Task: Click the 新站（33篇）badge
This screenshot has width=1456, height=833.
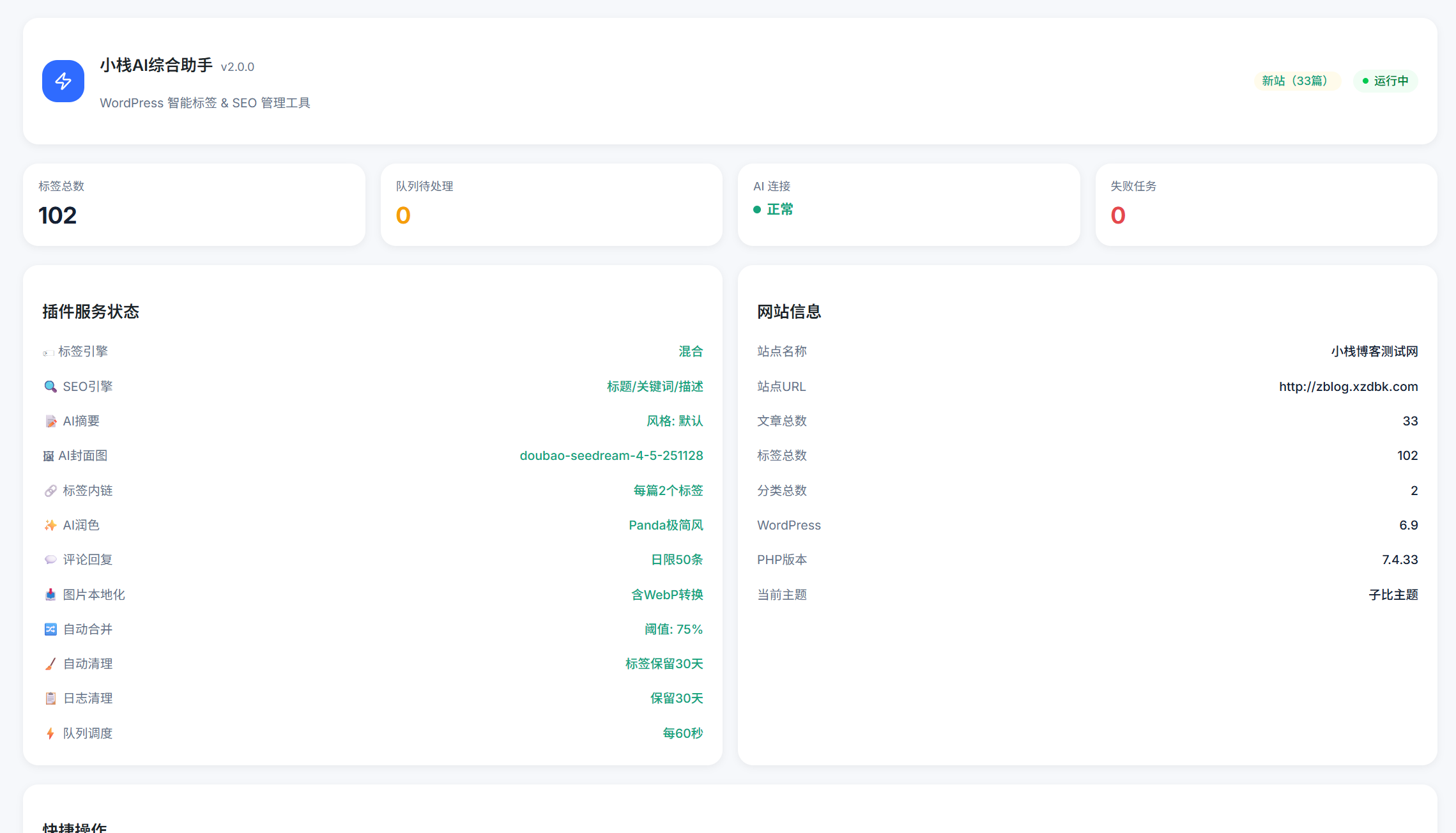Action: tap(1297, 81)
